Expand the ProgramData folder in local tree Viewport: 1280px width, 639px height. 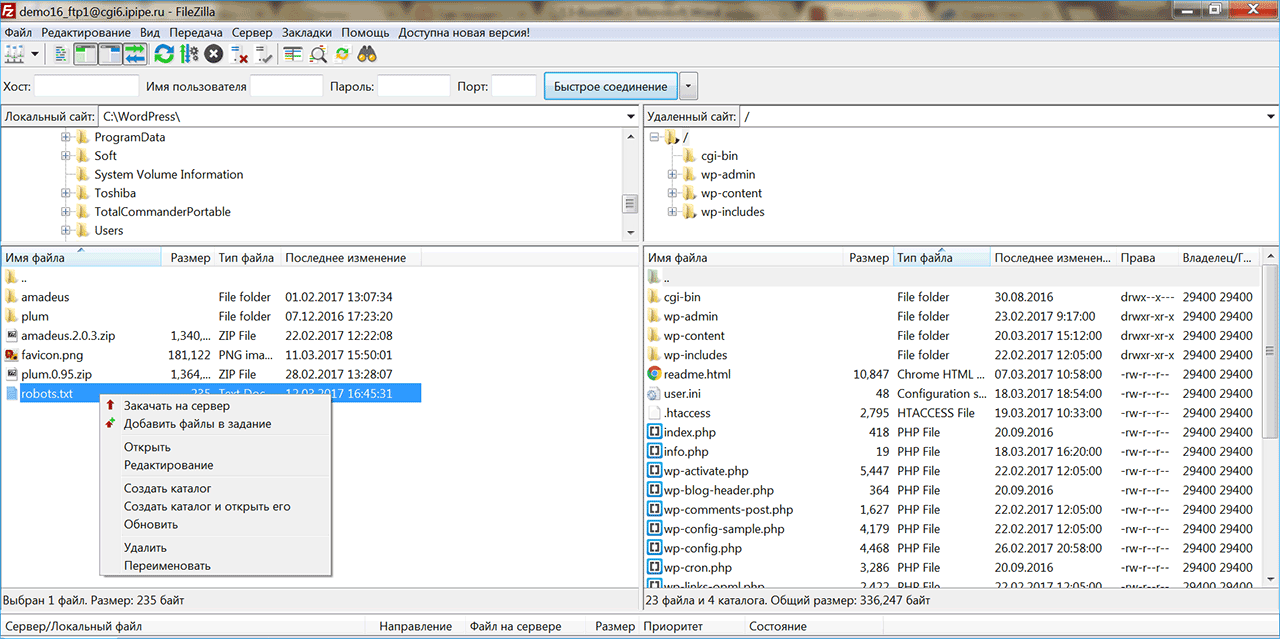click(x=66, y=137)
